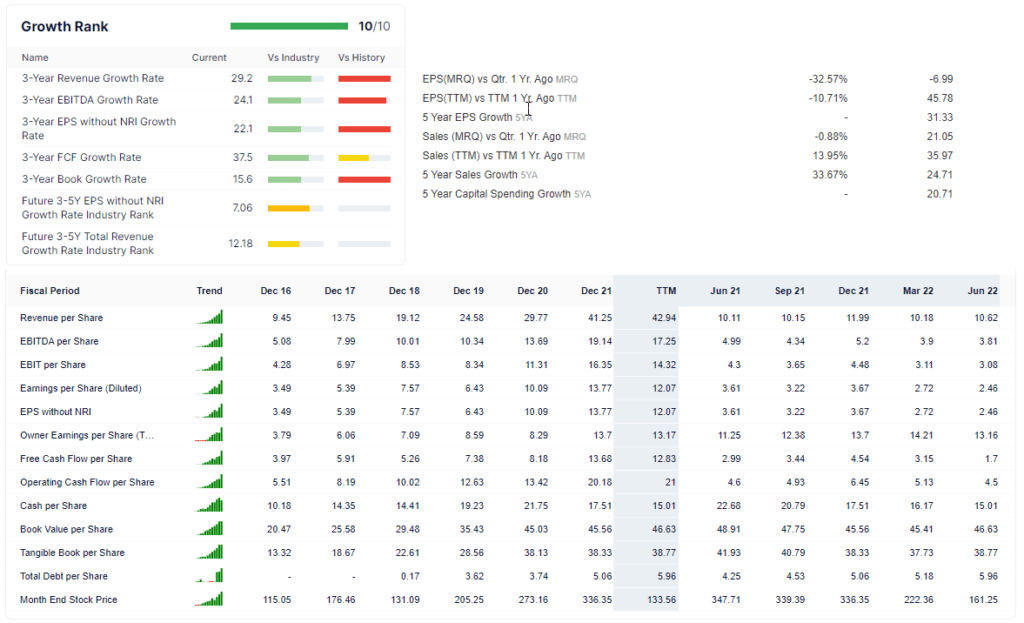Click the Book Value per Share trend sparkline

[x=209, y=529]
